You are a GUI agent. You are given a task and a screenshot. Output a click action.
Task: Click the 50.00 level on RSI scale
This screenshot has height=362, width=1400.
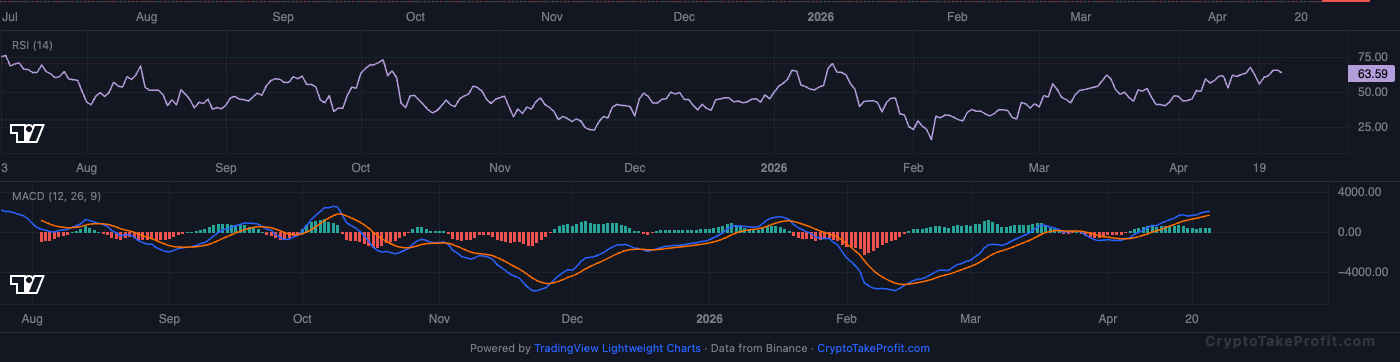point(1372,92)
